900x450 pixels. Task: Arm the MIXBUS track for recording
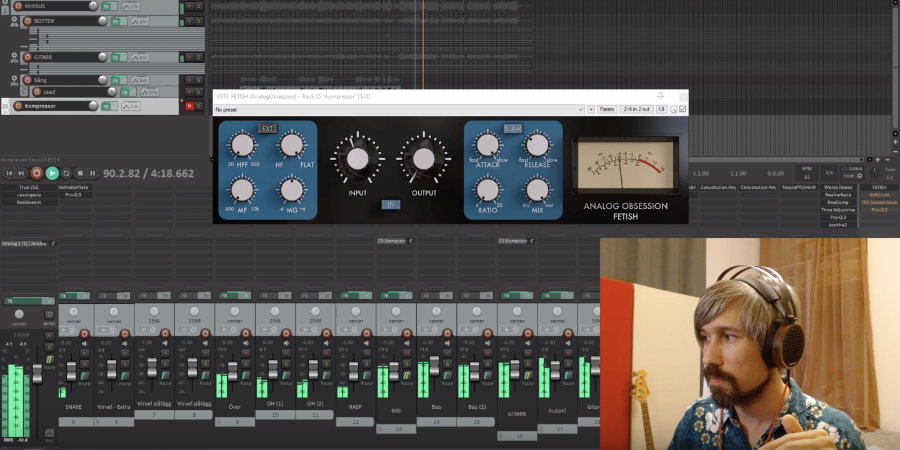[x=18, y=6]
